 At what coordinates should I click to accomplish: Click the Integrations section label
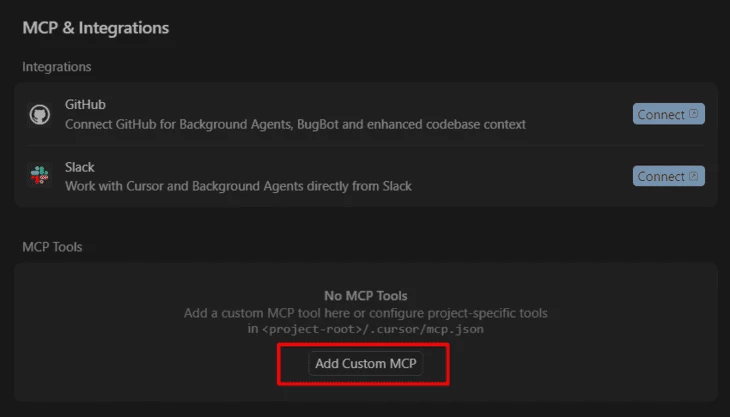pos(57,67)
